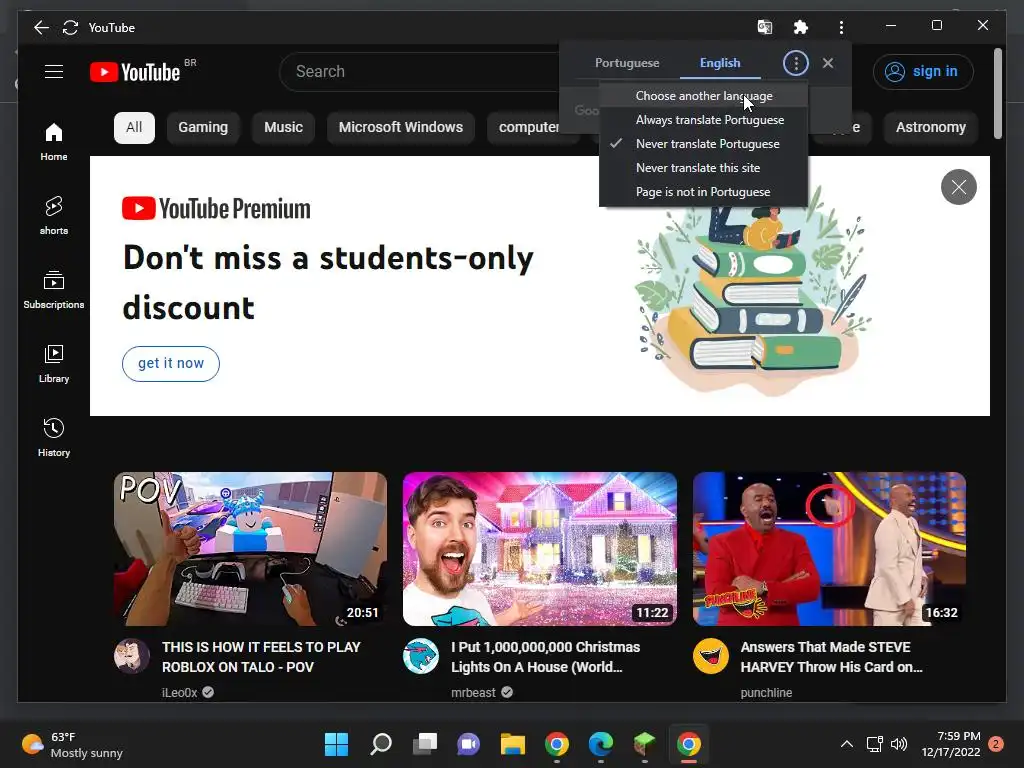Open the Roblox POV video thumbnail

coord(250,549)
